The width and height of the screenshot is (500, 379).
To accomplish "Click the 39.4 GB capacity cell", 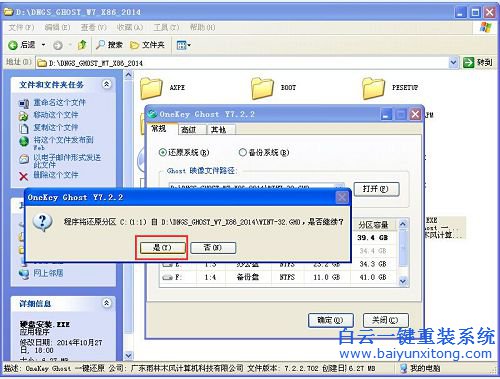I will (x=373, y=238).
